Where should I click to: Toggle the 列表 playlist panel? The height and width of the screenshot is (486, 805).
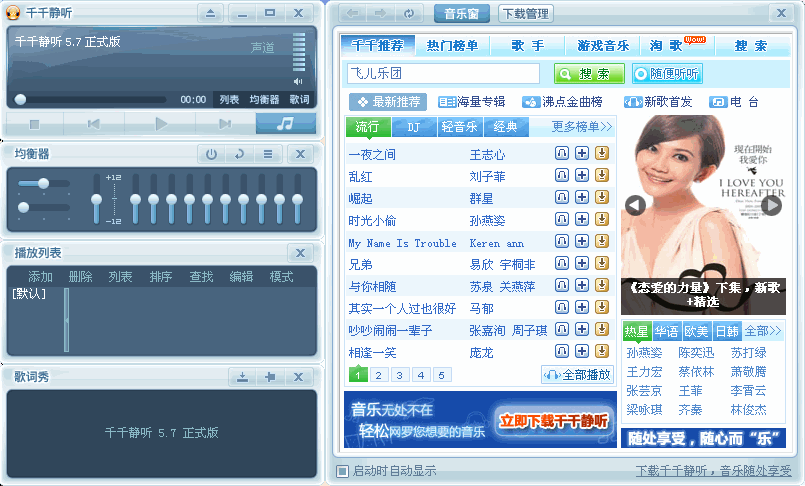click(x=229, y=100)
